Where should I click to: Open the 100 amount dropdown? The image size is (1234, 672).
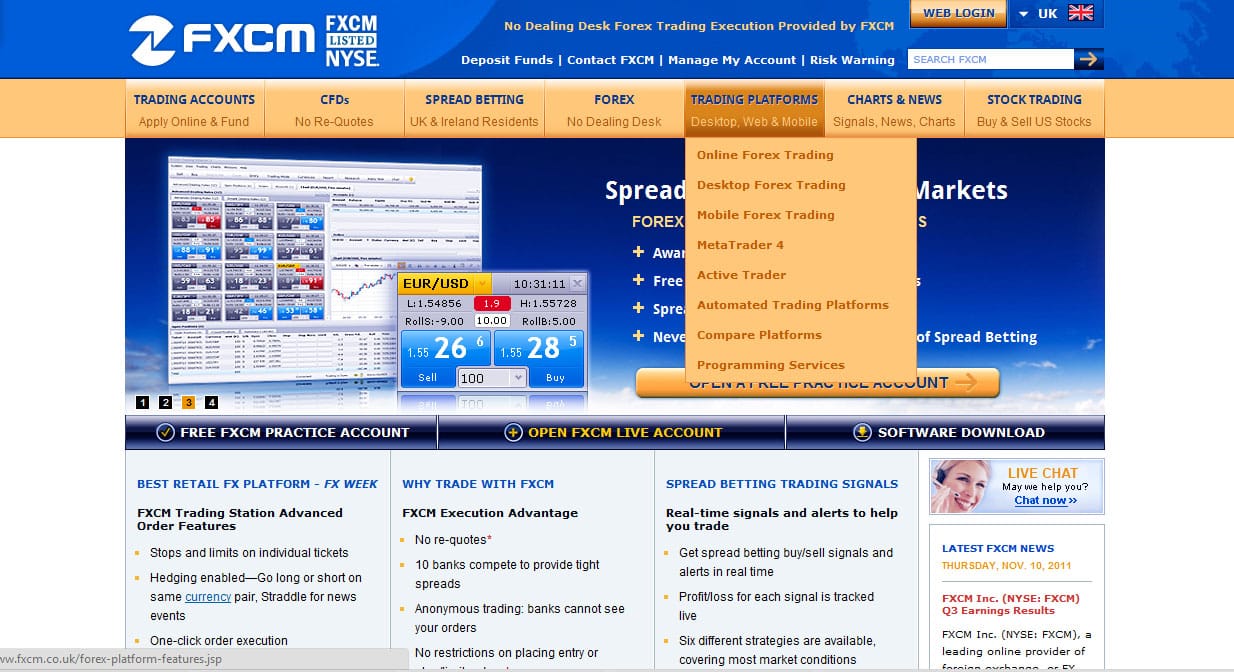point(517,378)
